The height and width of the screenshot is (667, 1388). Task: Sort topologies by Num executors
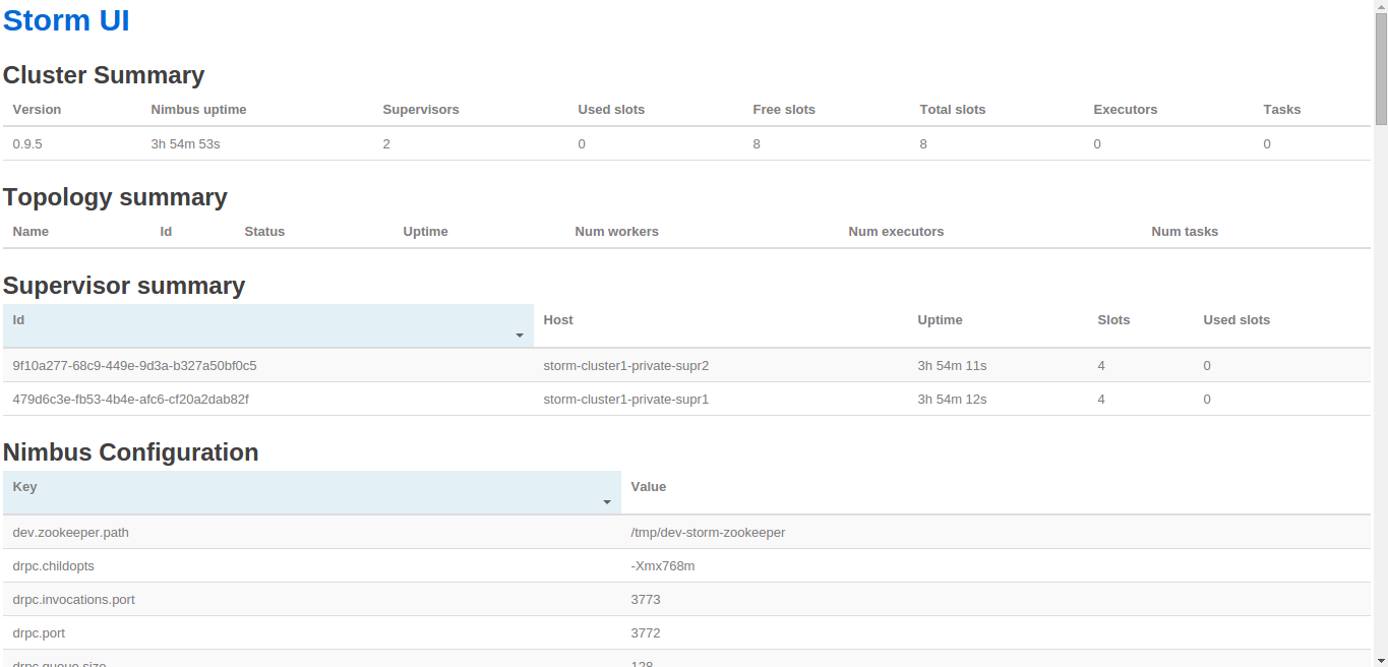pyautogui.click(x=895, y=232)
